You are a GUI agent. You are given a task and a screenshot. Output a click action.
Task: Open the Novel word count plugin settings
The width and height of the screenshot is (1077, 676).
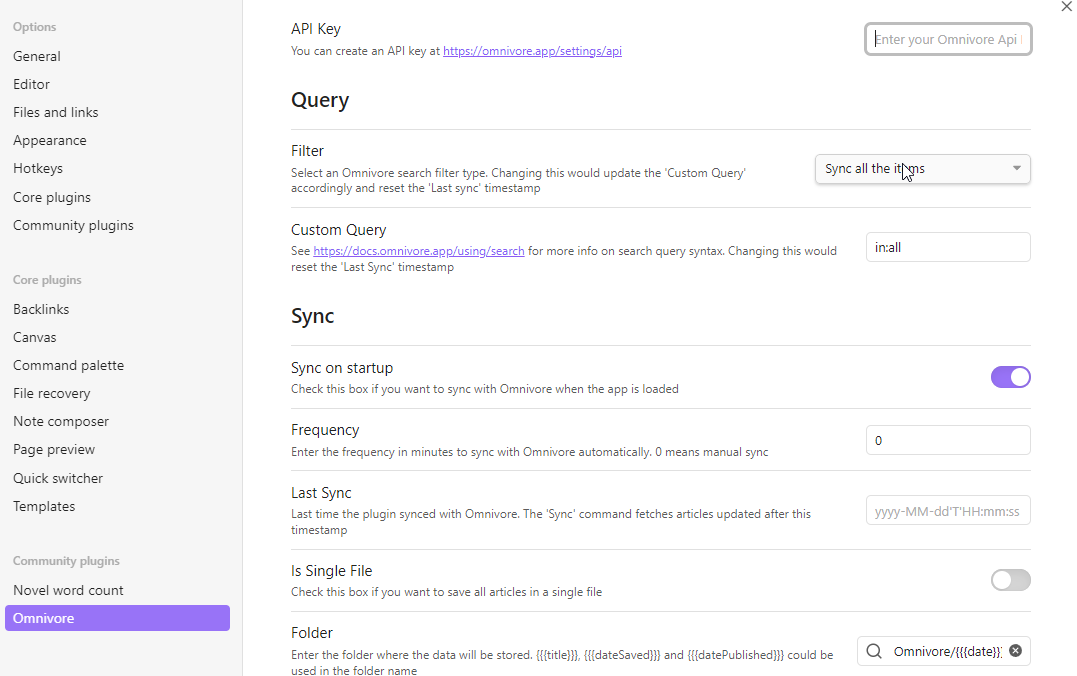(x=68, y=591)
